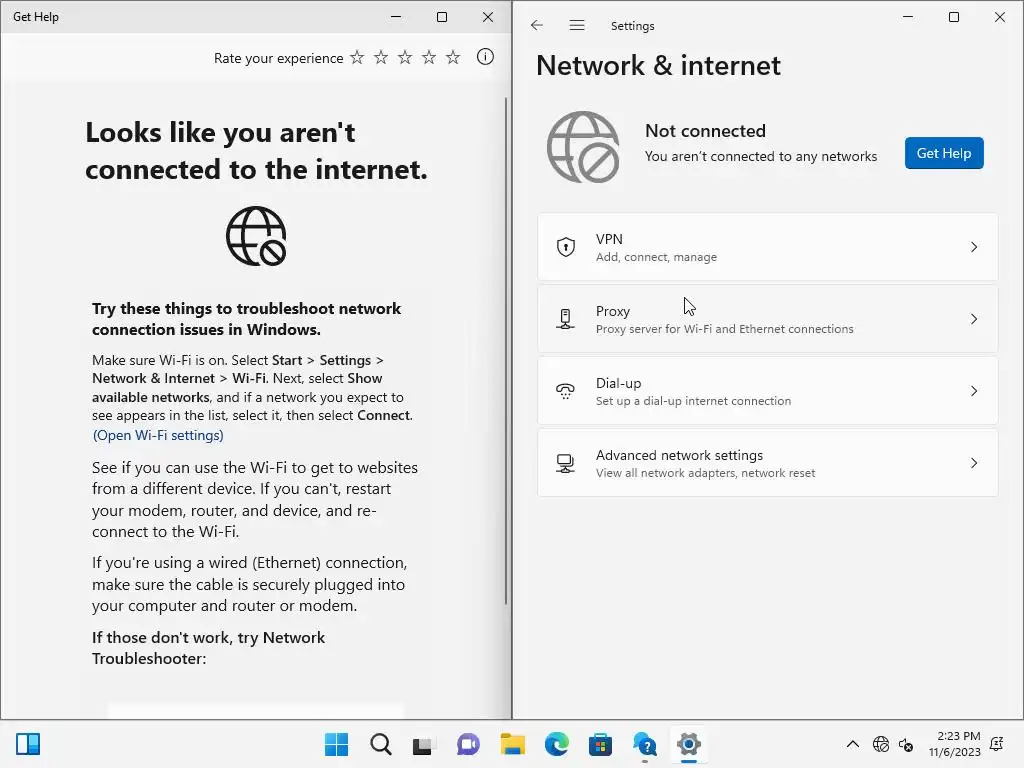Expand Dial-up via its chevron arrow
This screenshot has height=768, width=1024.
(x=974, y=391)
